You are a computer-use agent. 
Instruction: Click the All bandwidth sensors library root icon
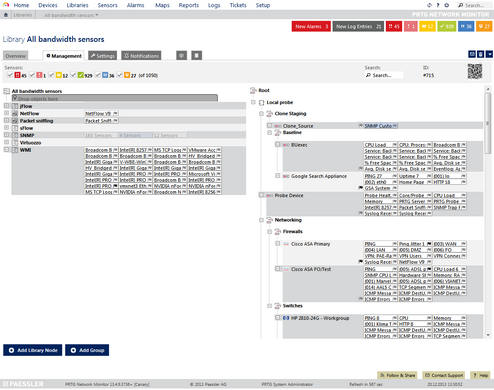tap(6, 91)
